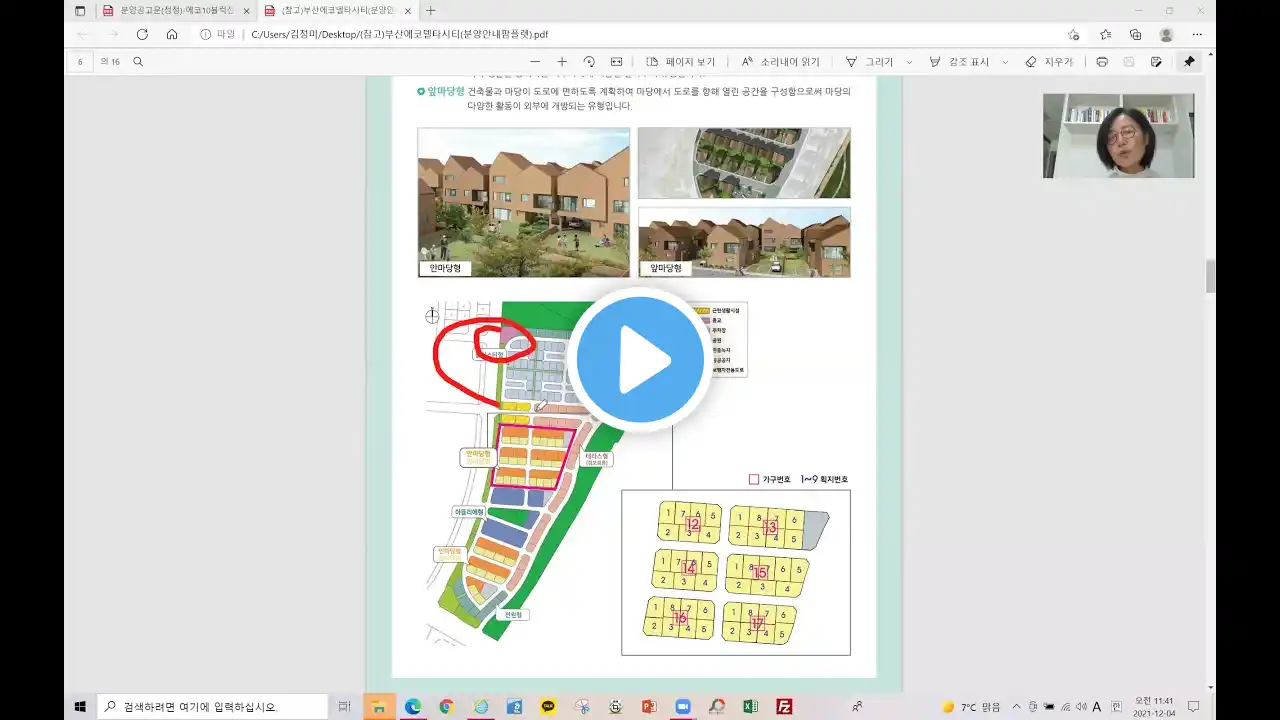The image size is (1280, 720).
Task: Open File Explorer from the taskbar
Action: pos(379,706)
